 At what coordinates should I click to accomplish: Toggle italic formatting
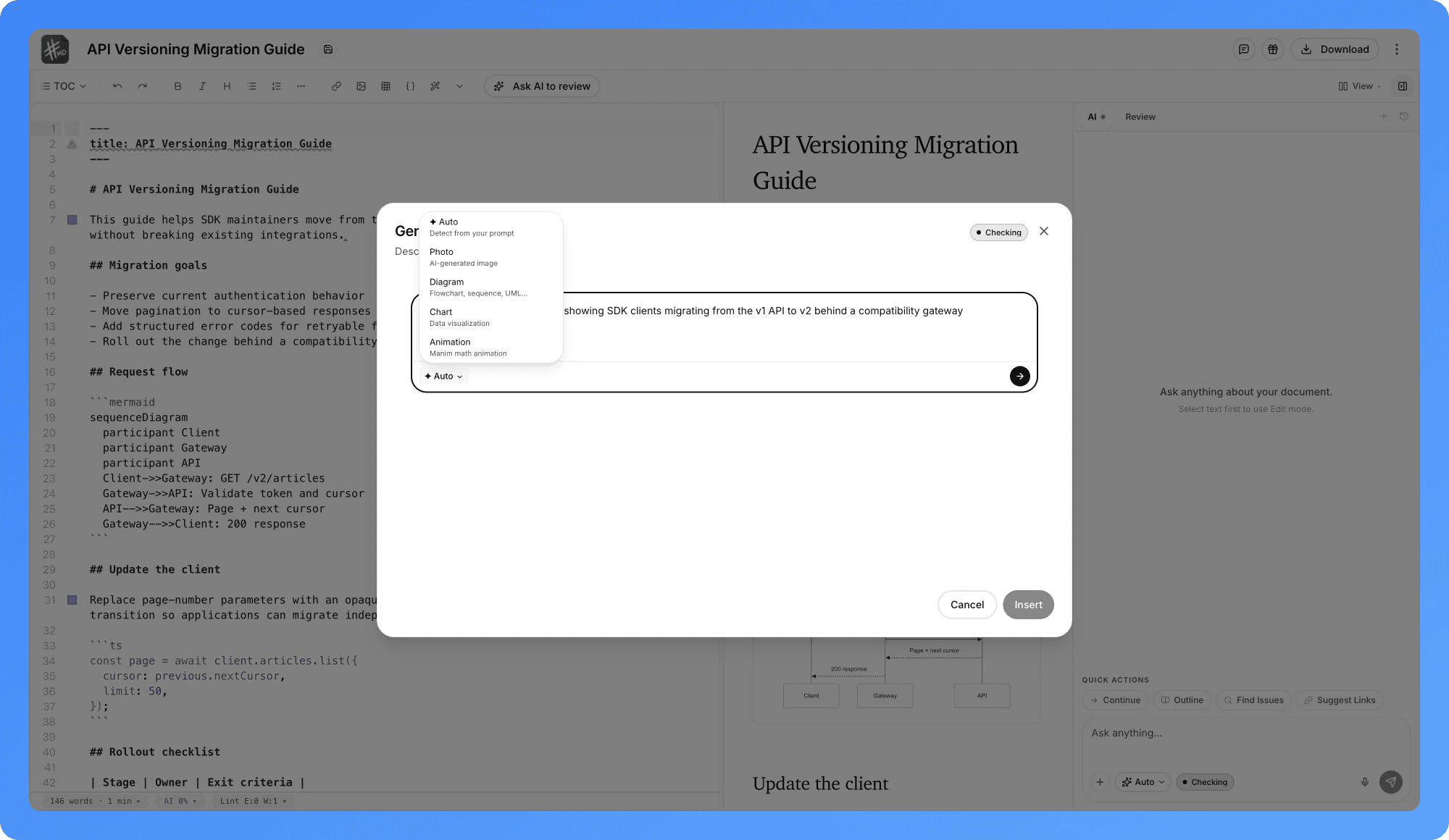202,86
